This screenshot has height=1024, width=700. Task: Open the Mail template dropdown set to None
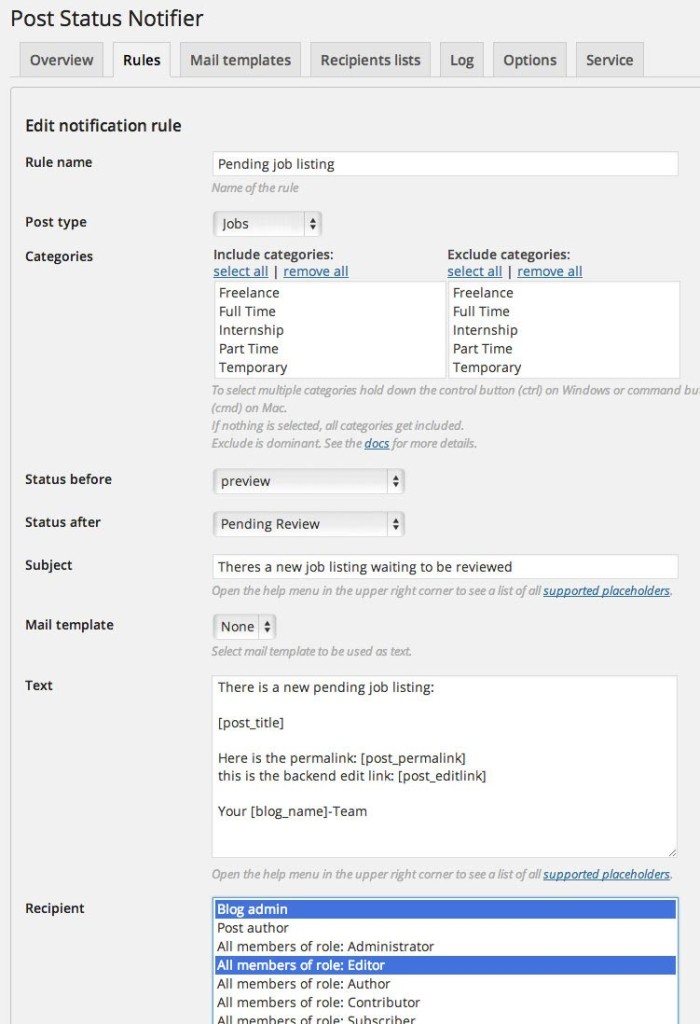click(243, 626)
